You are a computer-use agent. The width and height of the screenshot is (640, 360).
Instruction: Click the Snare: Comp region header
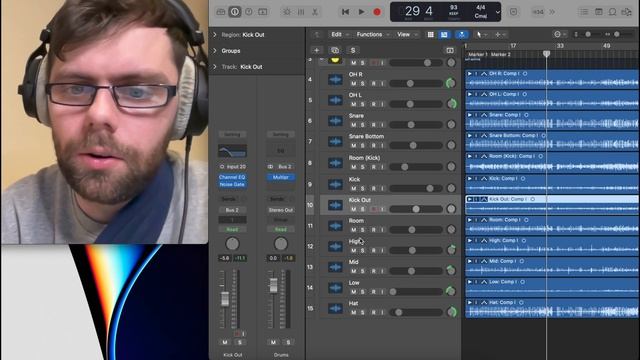pyautogui.click(x=552, y=115)
